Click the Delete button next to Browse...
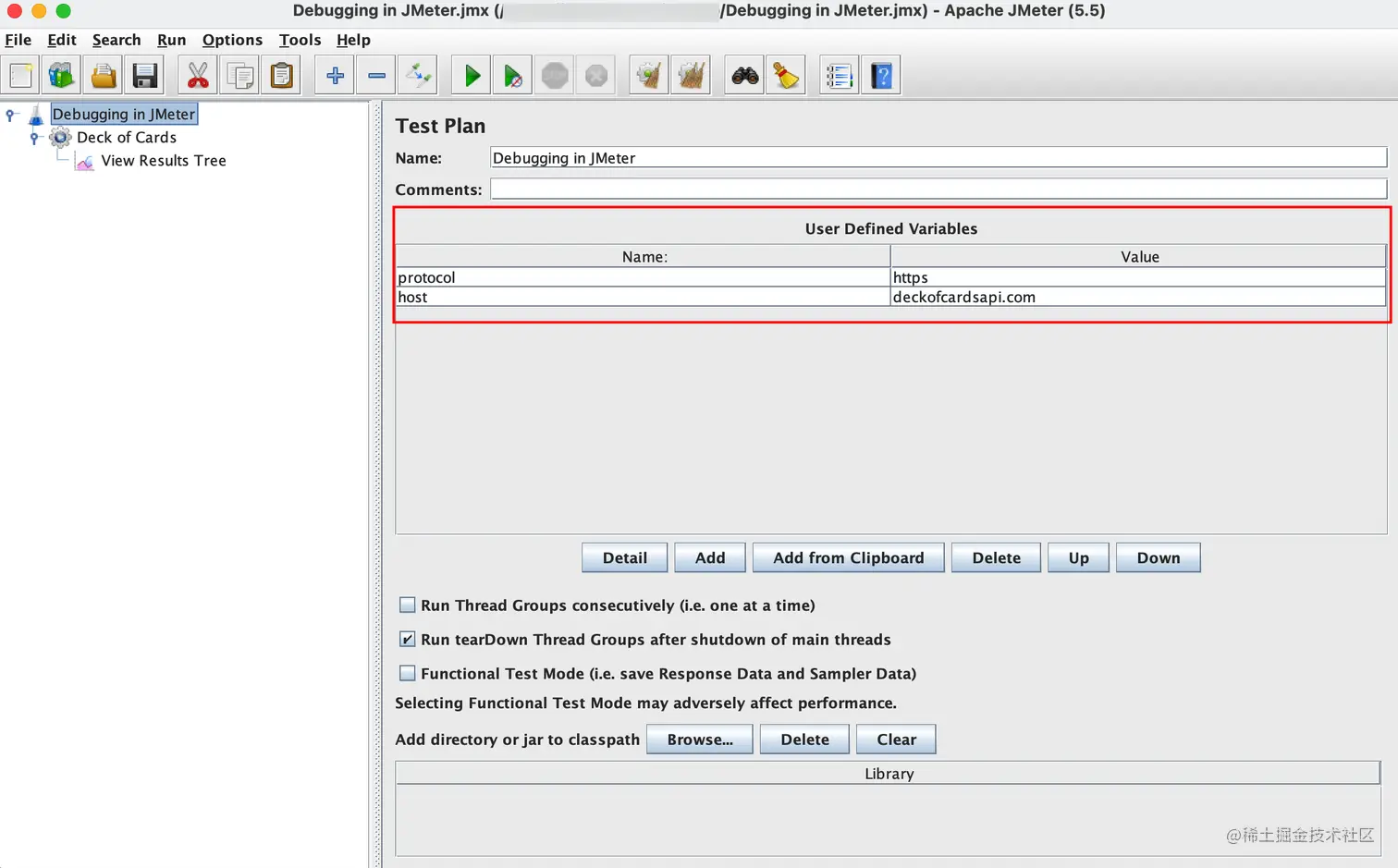Screen dimensions: 1398x868 tap(805, 740)
